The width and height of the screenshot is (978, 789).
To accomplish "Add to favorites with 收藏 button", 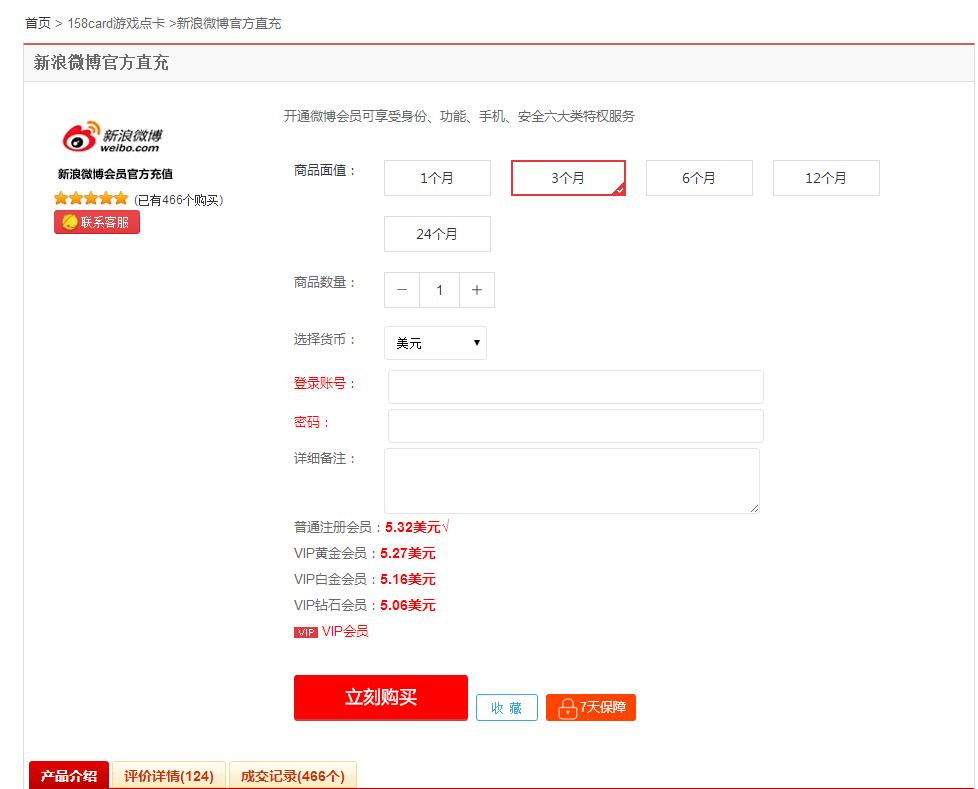I will 506,707.
